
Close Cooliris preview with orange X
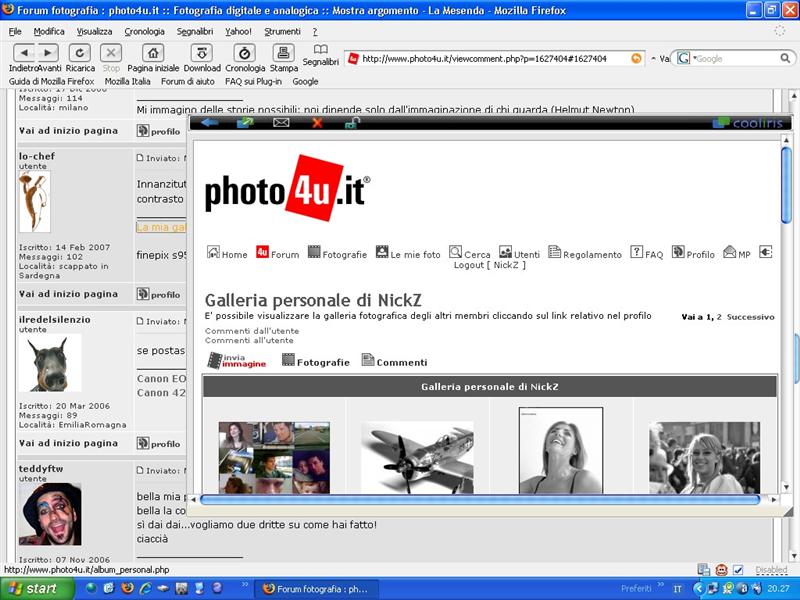pyautogui.click(x=317, y=122)
